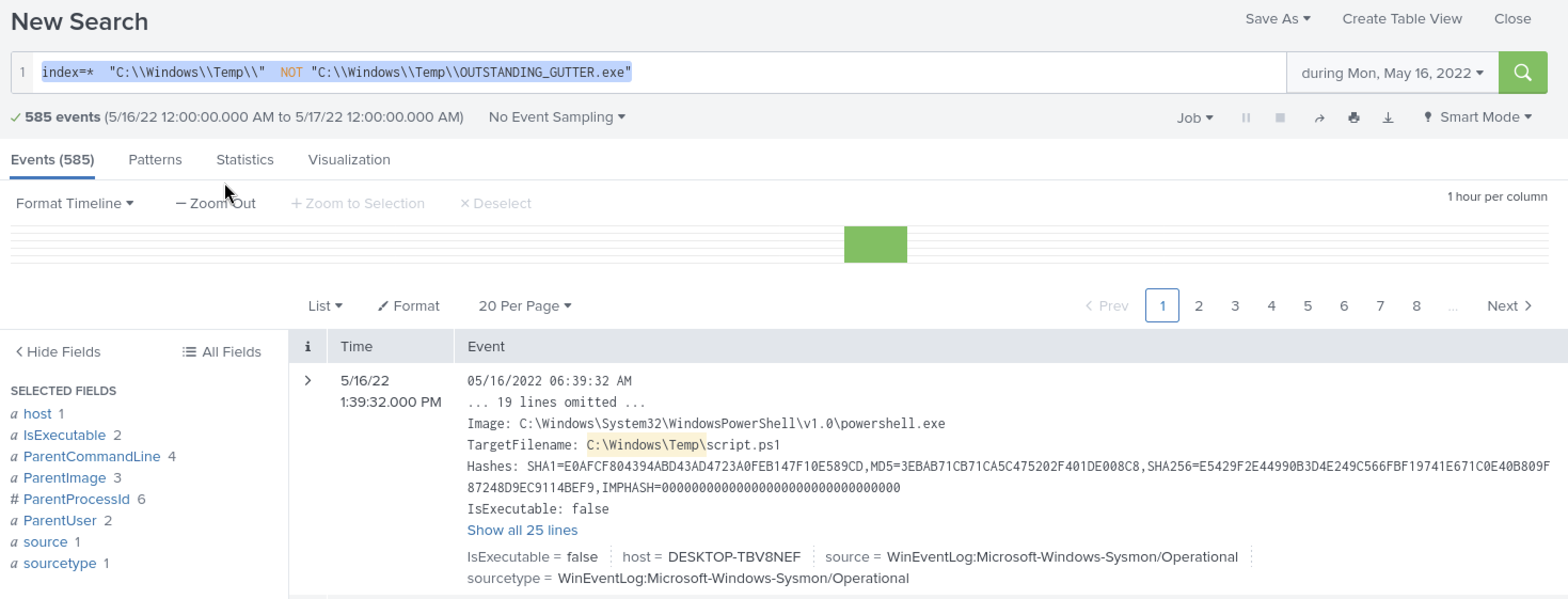The height and width of the screenshot is (599, 1568).
Task: Expand the first event row chevron
Action: point(308,381)
